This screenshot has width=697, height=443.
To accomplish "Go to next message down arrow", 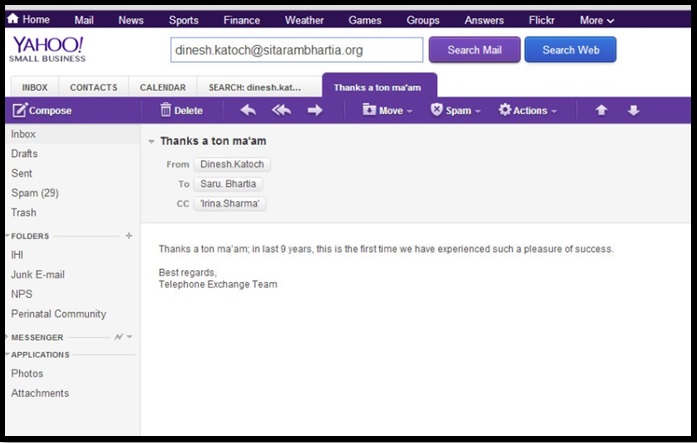I will coord(633,110).
